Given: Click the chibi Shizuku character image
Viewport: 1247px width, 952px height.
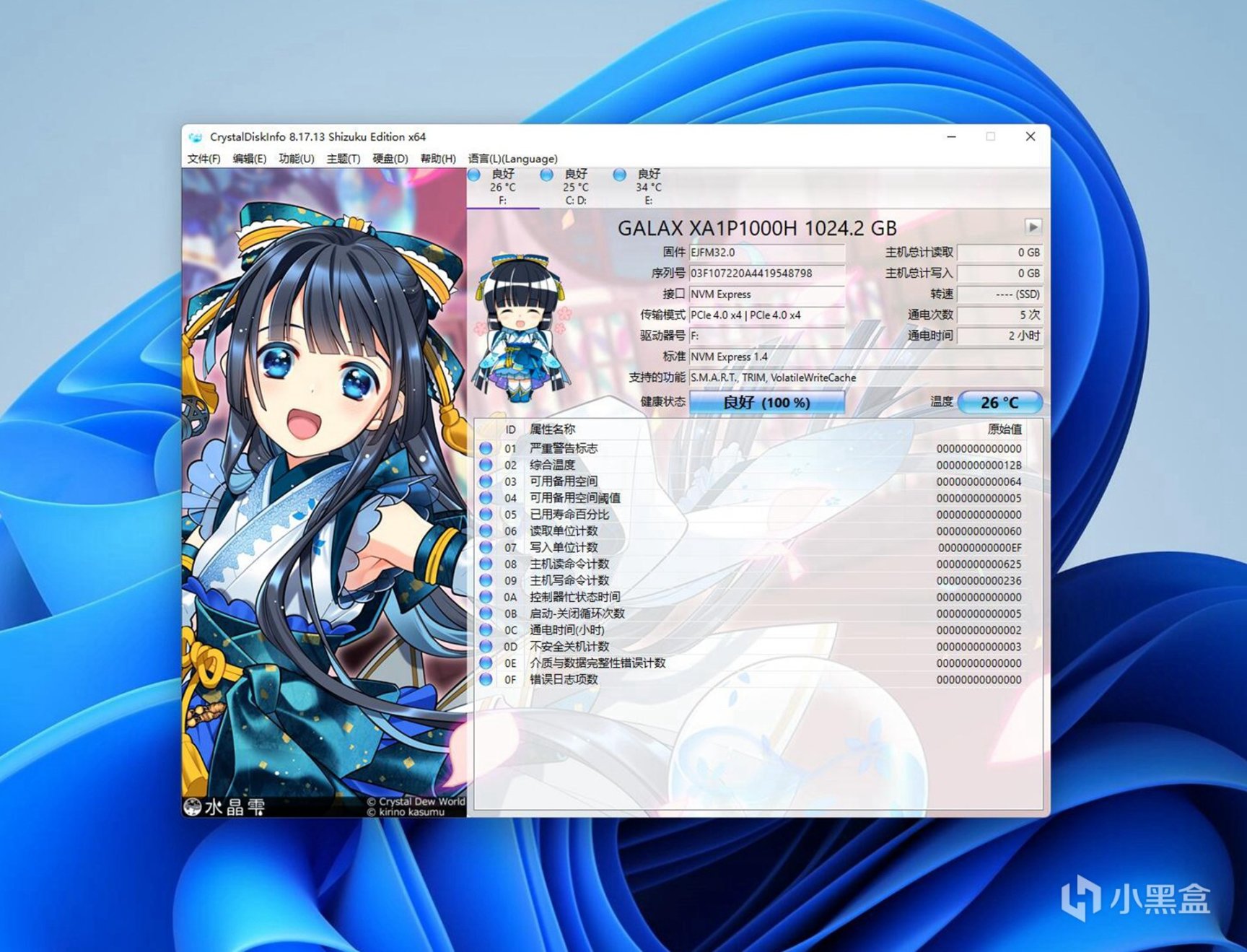Looking at the screenshot, I should (522, 329).
